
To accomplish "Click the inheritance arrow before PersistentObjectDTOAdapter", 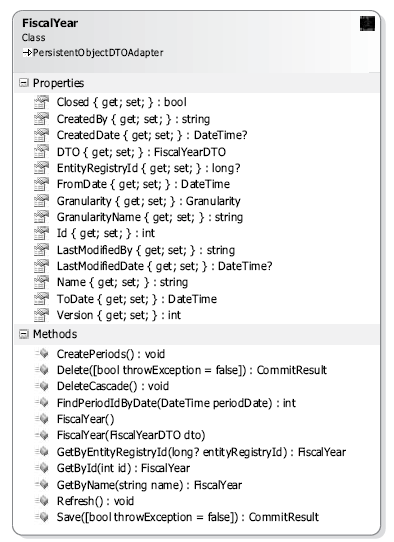I will coord(27,53).
